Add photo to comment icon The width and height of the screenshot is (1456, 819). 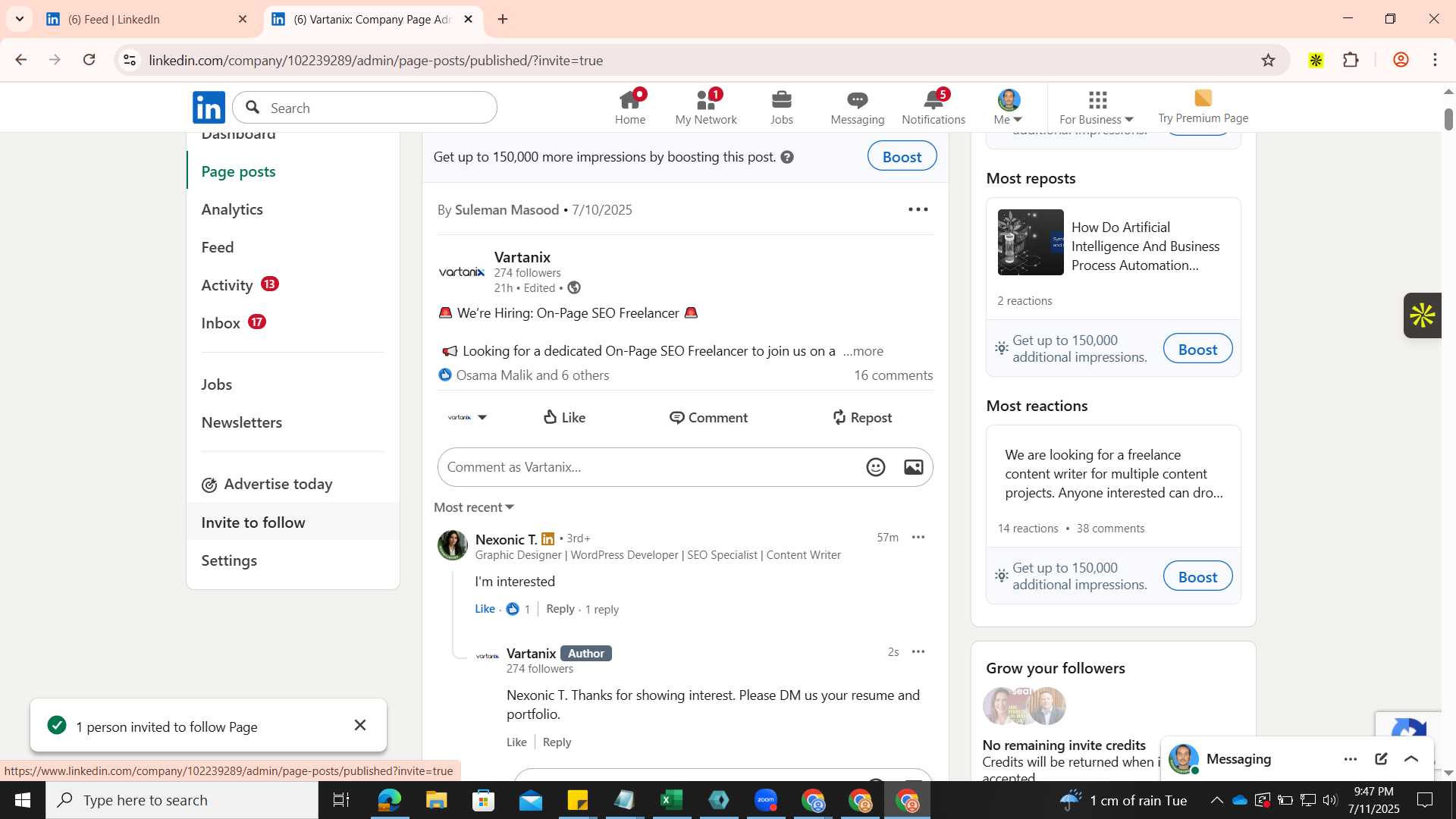coord(914,467)
